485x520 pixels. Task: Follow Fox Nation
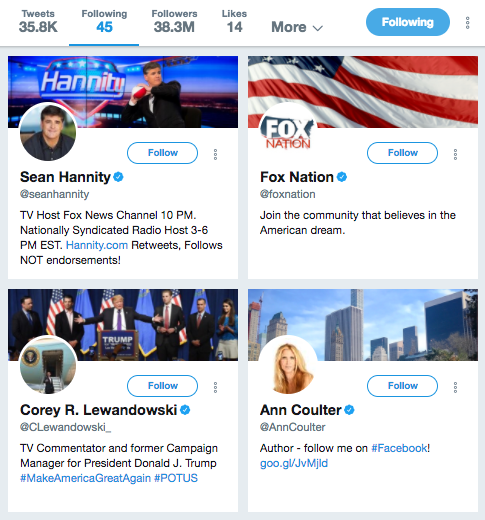[x=402, y=153]
